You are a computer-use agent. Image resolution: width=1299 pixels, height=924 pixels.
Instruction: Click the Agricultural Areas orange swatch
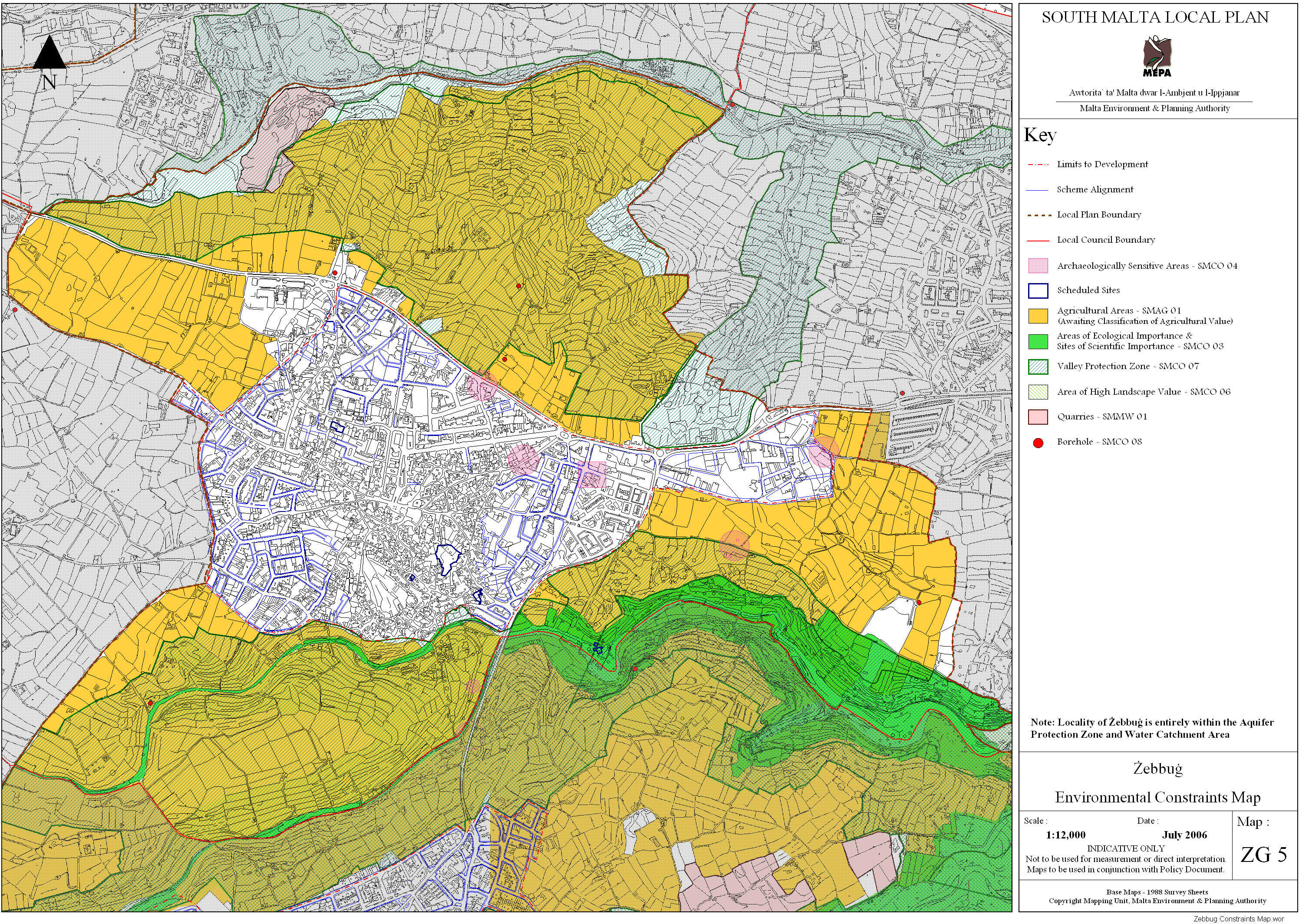point(1038,317)
